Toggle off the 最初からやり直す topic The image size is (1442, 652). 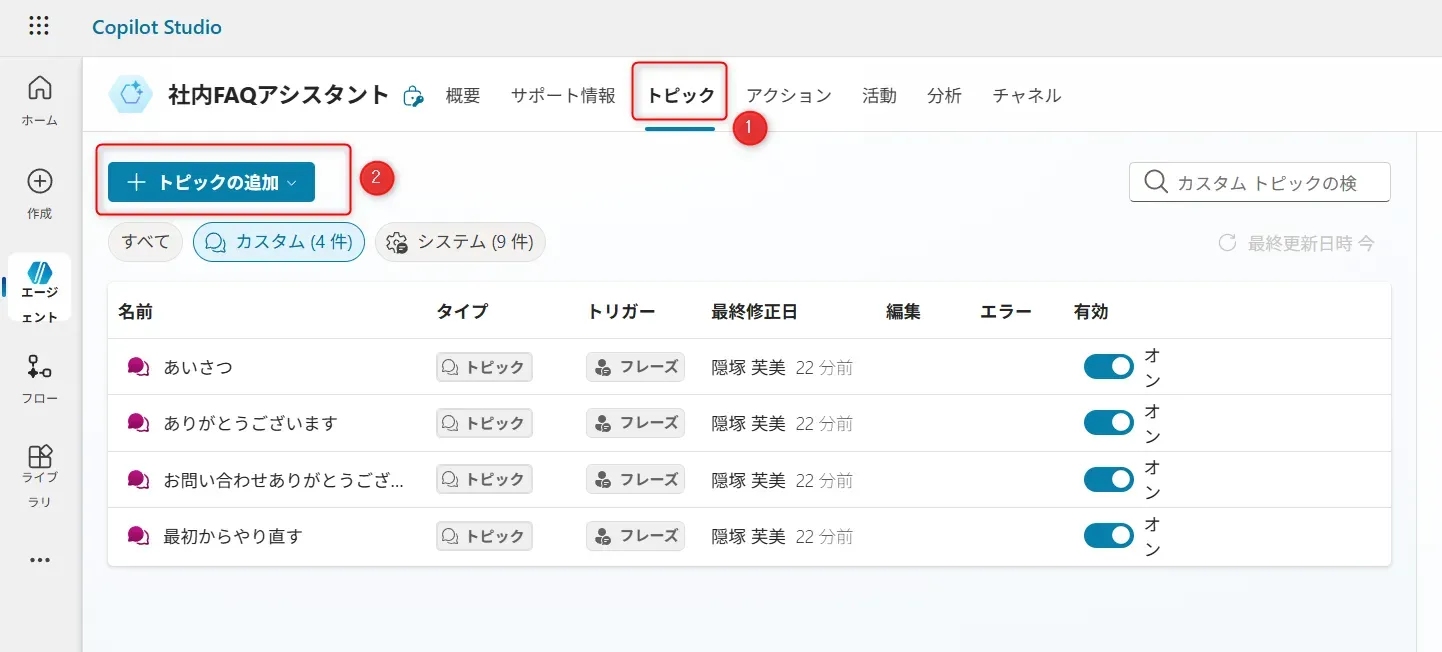1108,536
